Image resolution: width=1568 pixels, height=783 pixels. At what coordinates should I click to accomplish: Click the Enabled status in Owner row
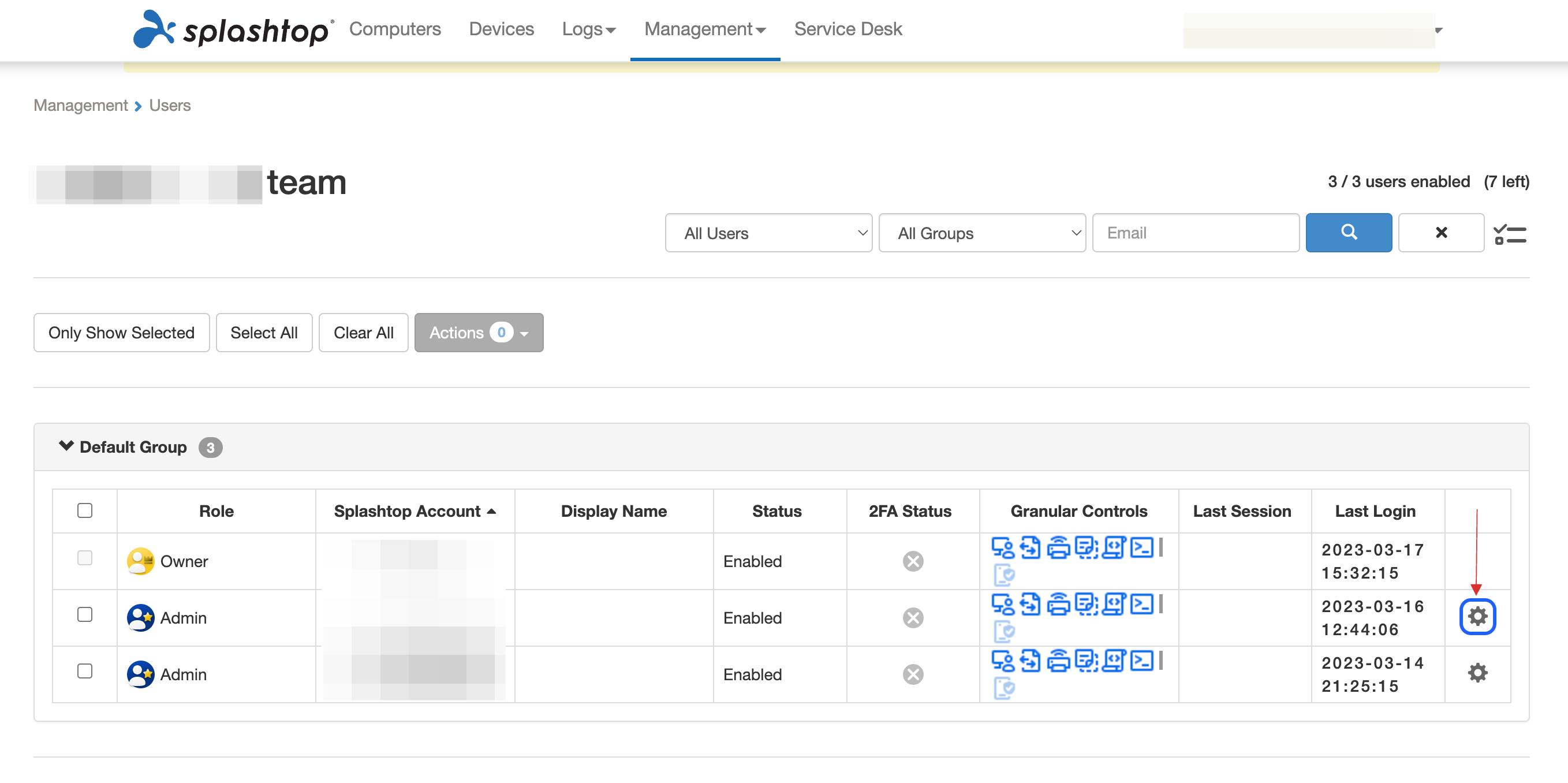click(x=752, y=561)
